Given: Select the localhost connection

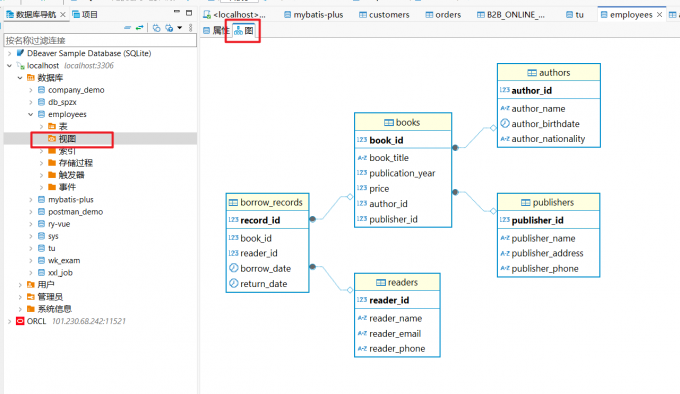Looking at the screenshot, I should point(42,65).
